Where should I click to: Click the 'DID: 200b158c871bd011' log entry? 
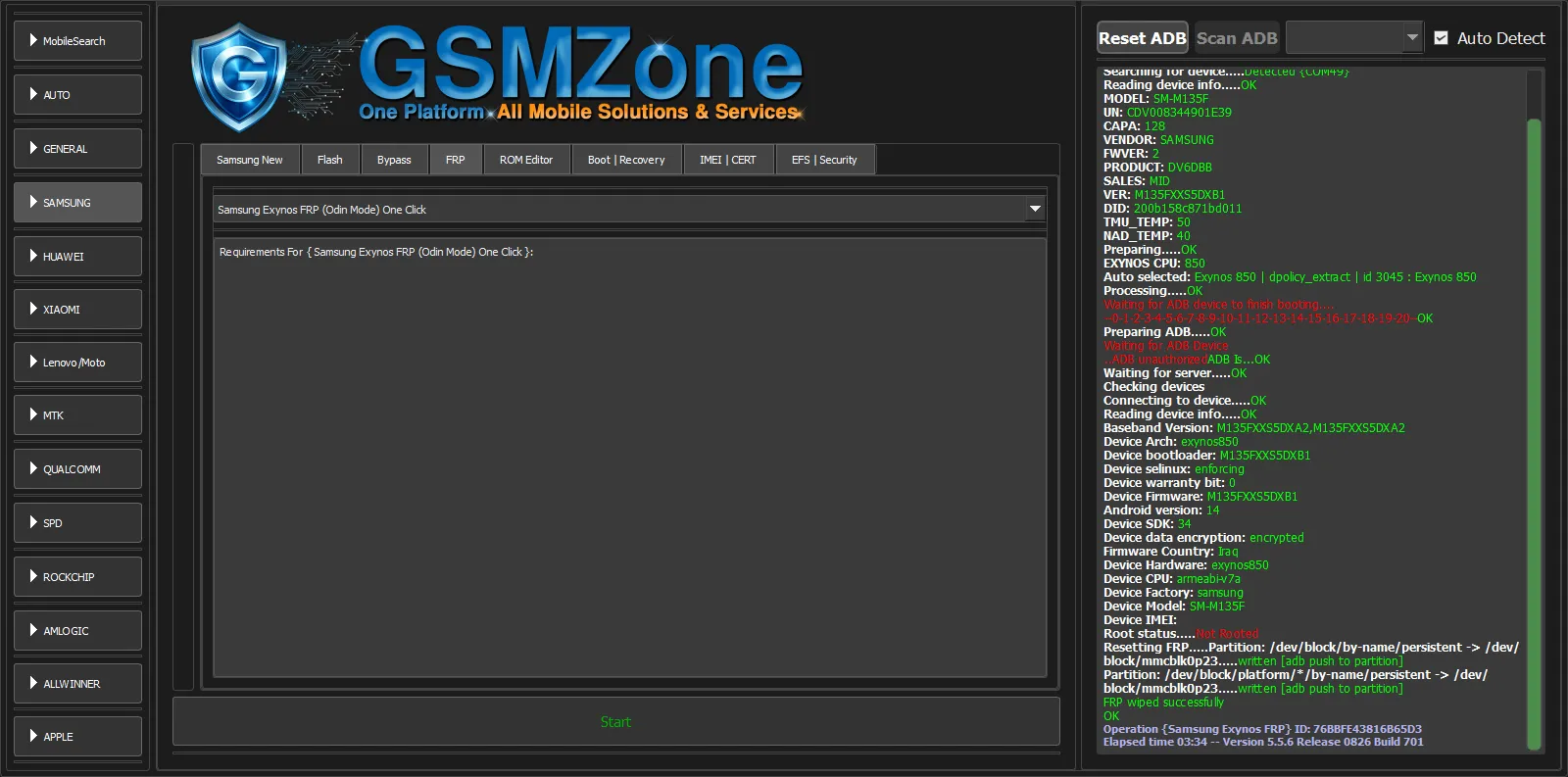tap(1172, 209)
